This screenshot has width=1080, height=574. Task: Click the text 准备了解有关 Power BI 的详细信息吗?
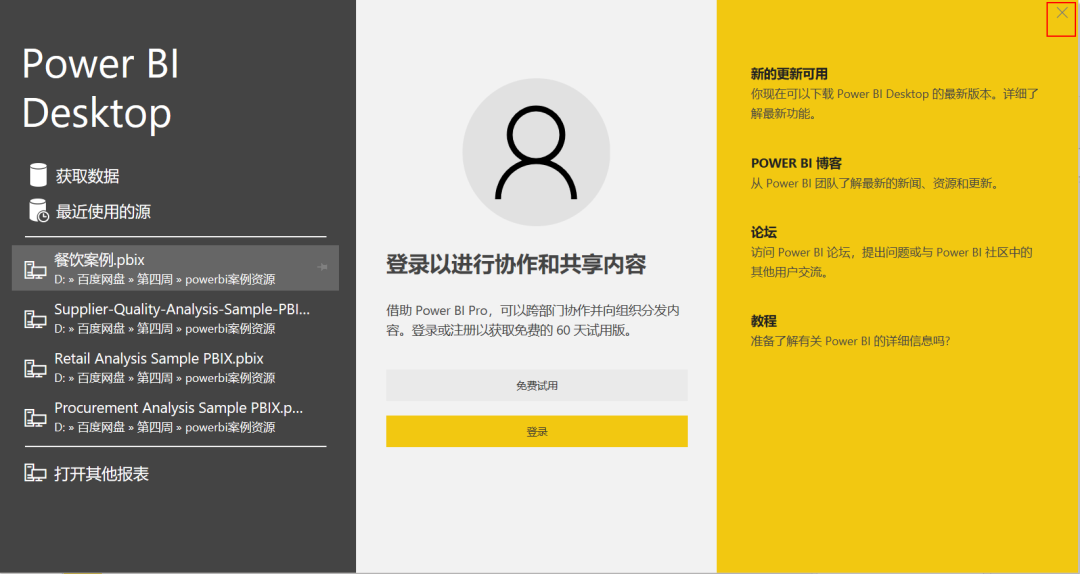pyautogui.click(x=851, y=340)
